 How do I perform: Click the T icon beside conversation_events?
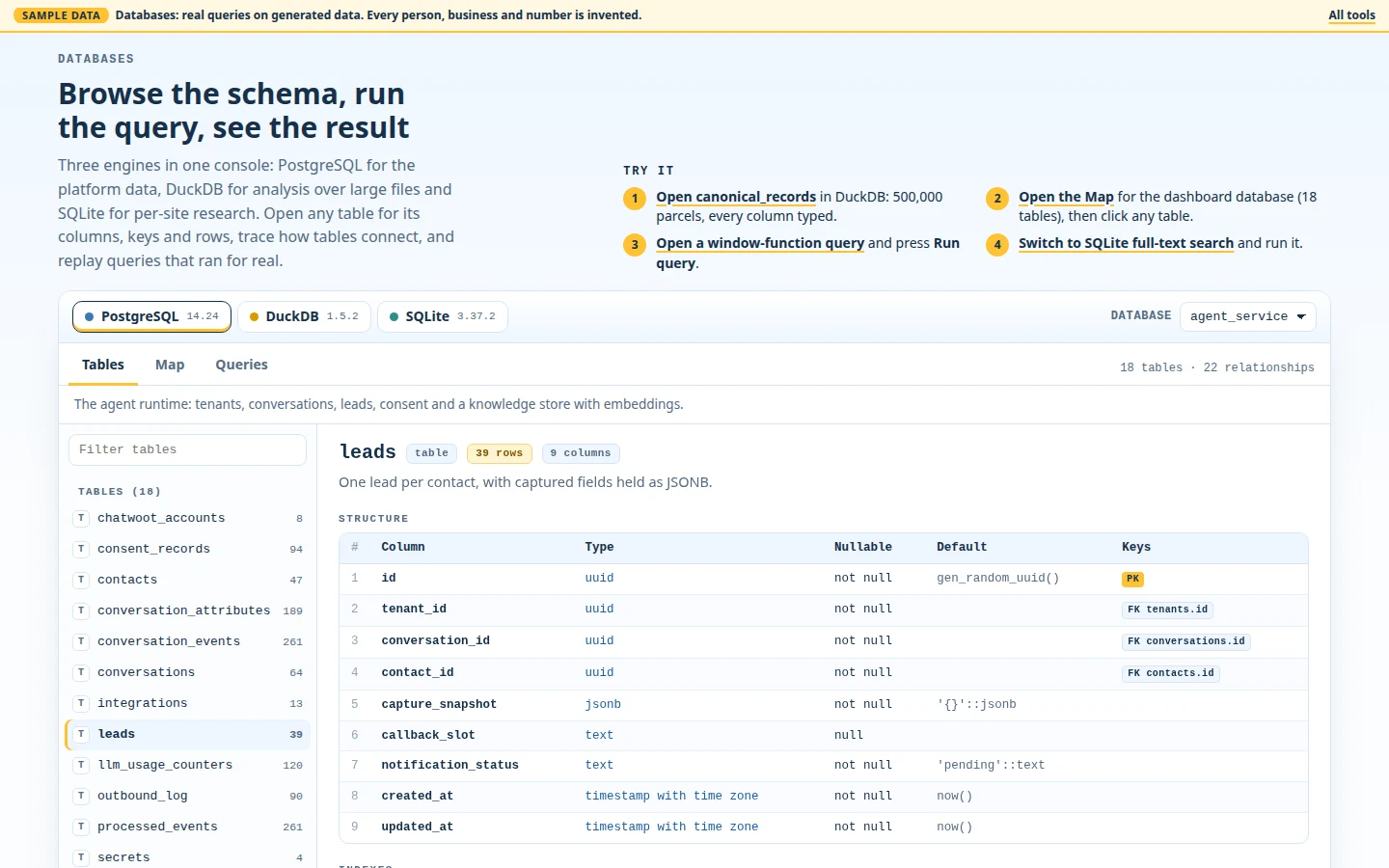click(x=81, y=641)
